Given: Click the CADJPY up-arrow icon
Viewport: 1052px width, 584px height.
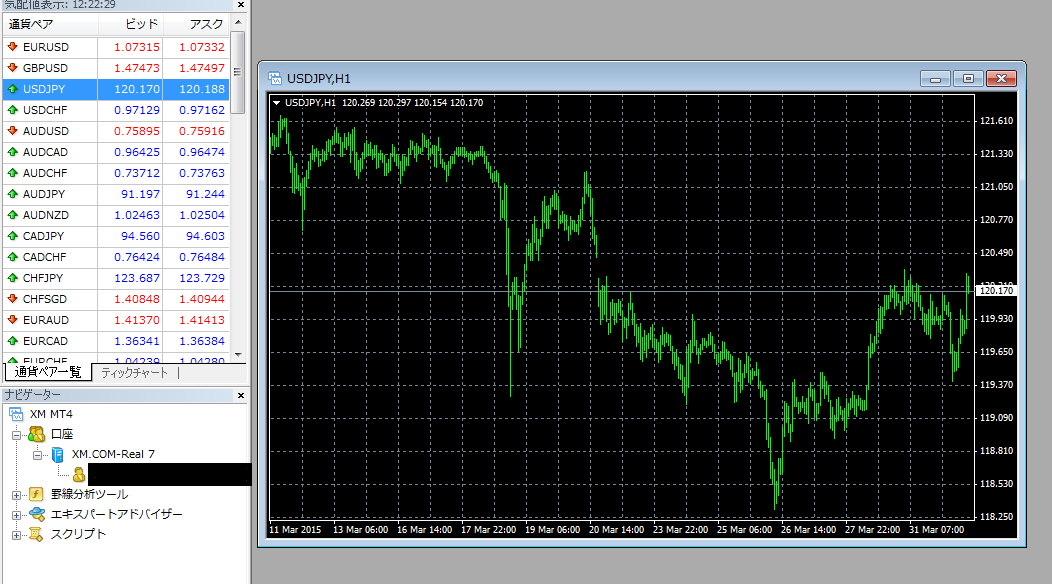Looking at the screenshot, I should [12, 236].
